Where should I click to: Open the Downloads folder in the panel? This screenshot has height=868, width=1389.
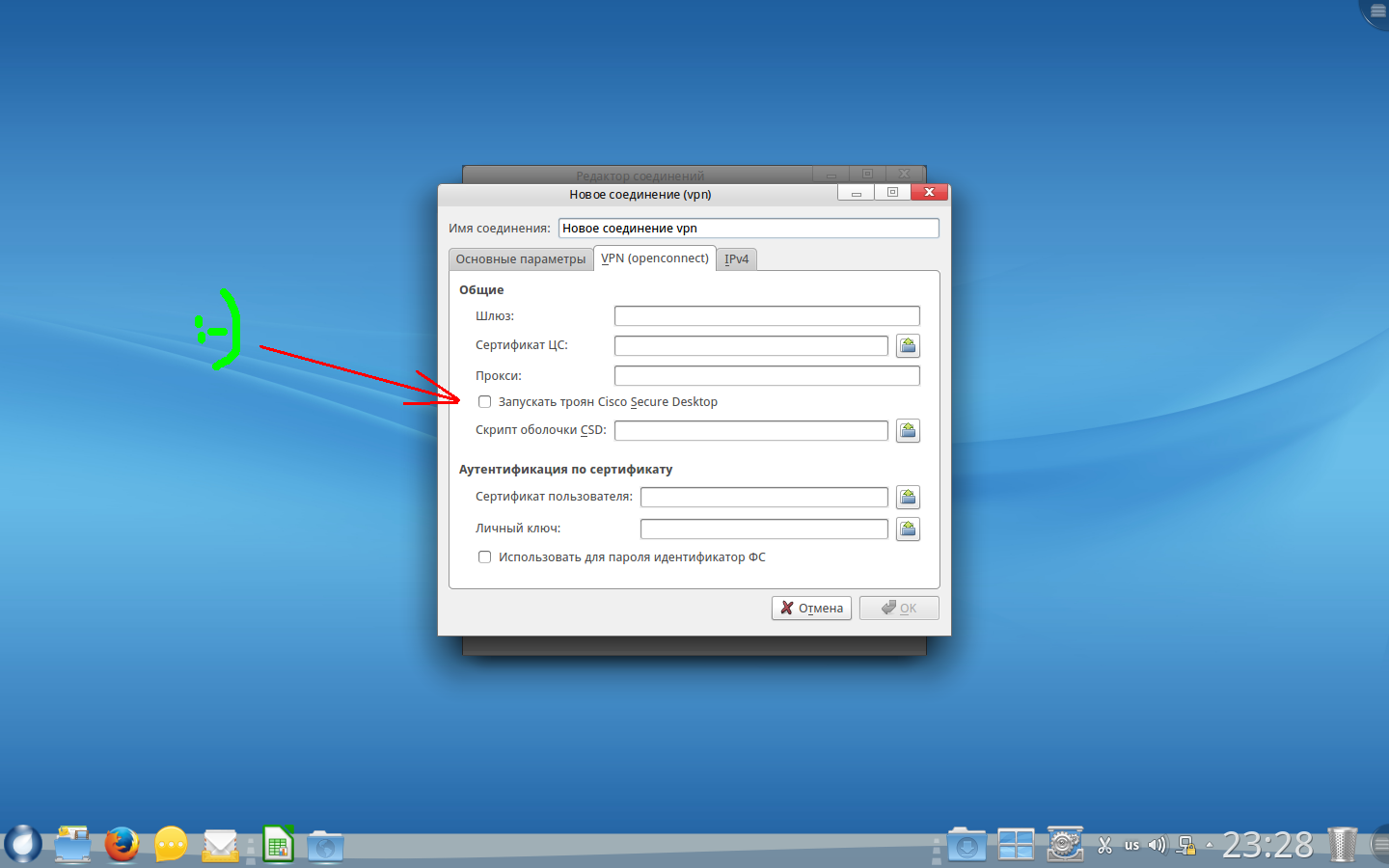(x=967, y=845)
